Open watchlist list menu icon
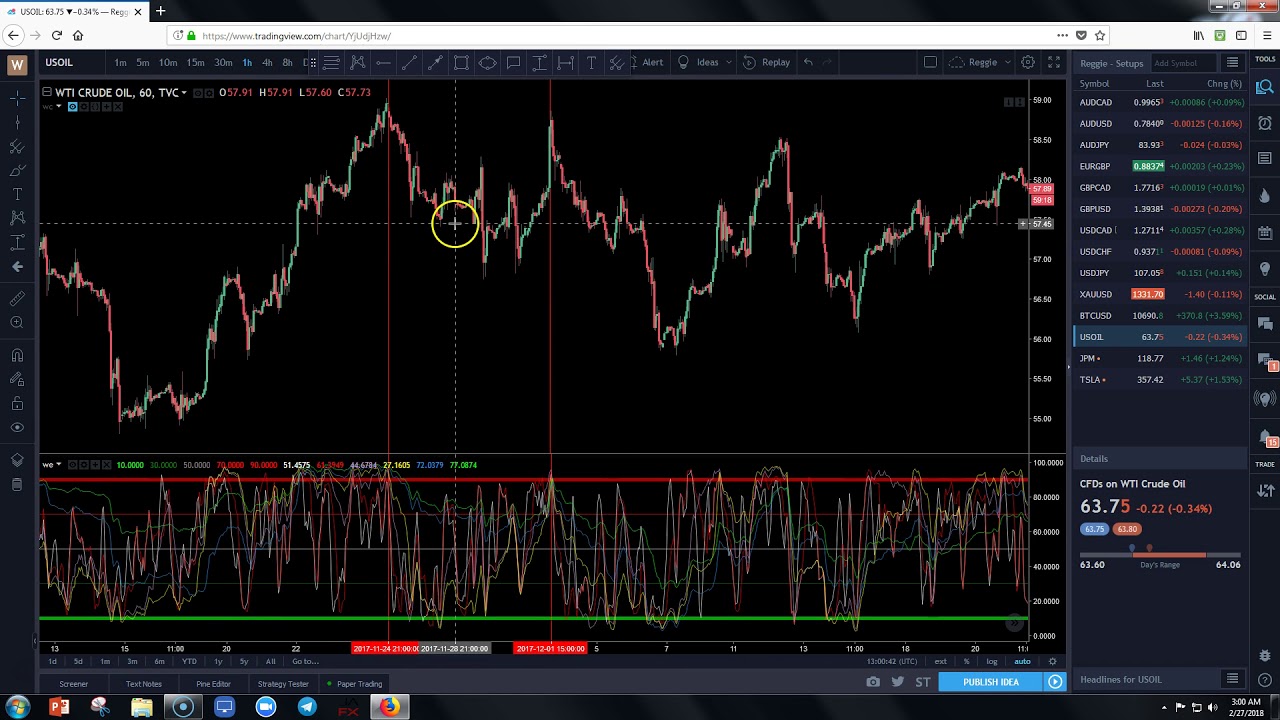Image resolution: width=1280 pixels, height=720 pixels. click(1232, 63)
